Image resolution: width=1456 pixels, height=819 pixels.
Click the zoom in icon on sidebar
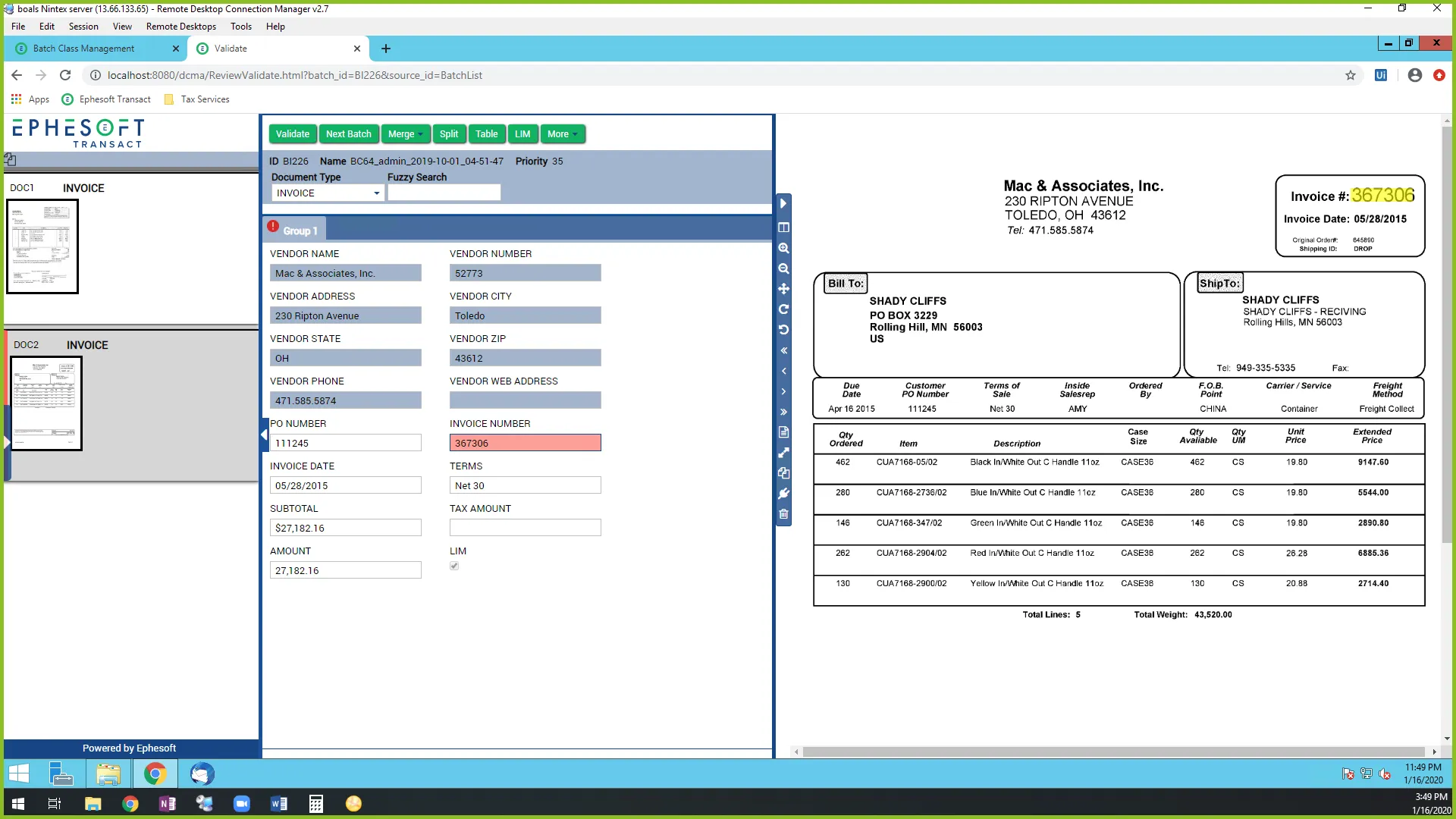(785, 248)
